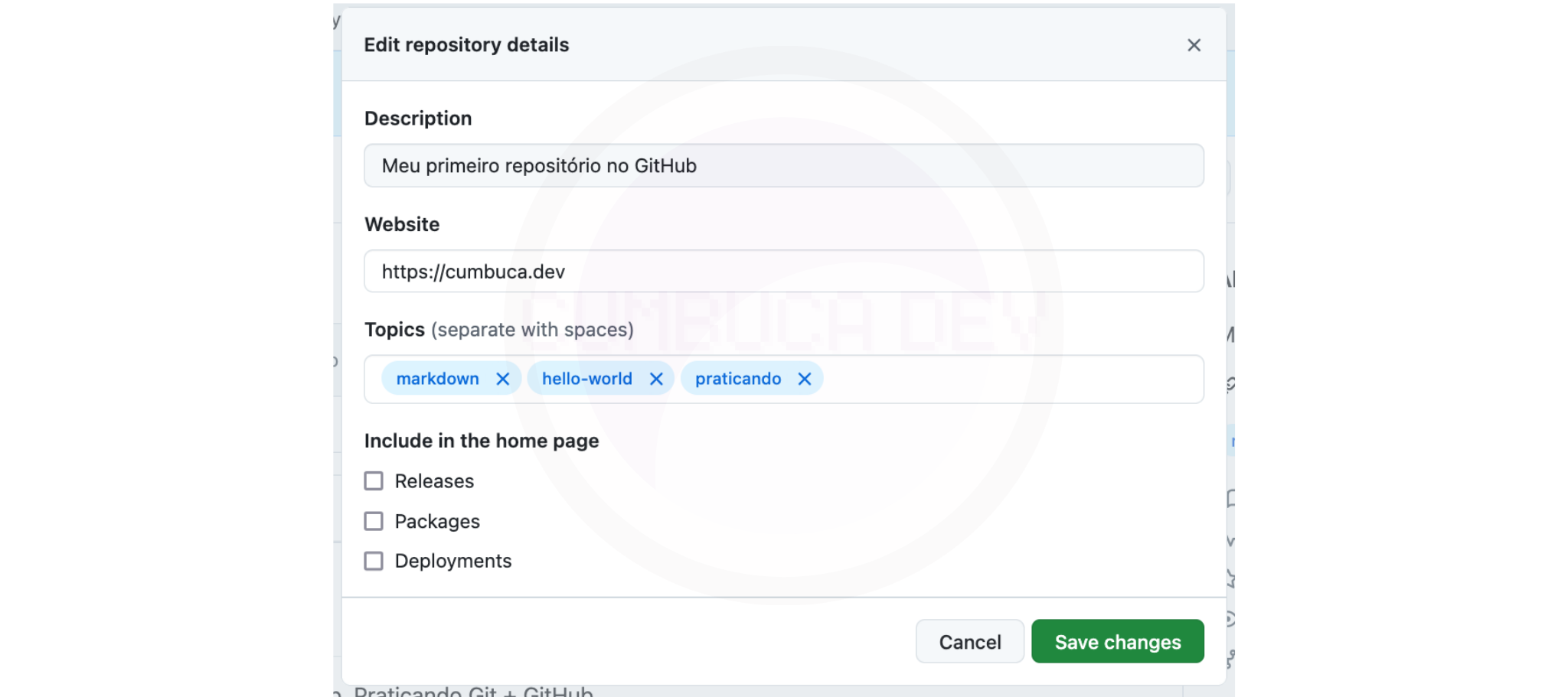
Task: Click the Topics field label
Action: pyautogui.click(x=394, y=330)
